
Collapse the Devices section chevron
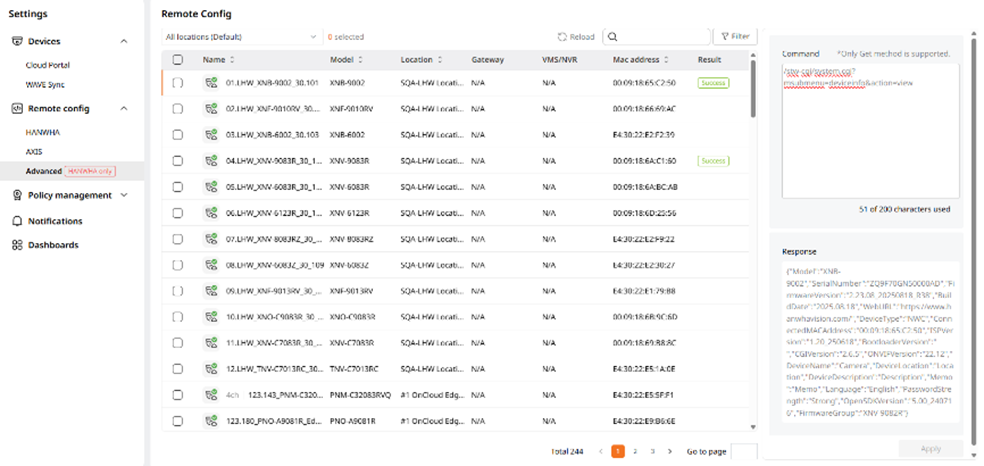124,41
